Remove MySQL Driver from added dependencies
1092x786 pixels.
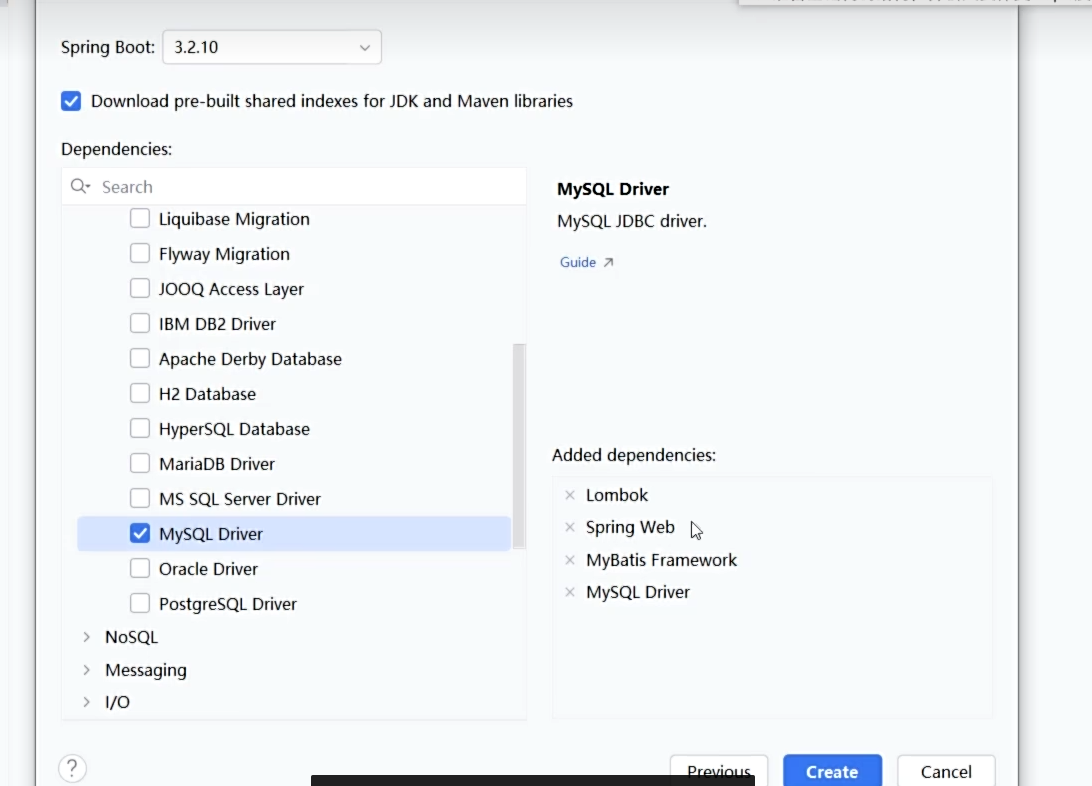[x=570, y=592]
